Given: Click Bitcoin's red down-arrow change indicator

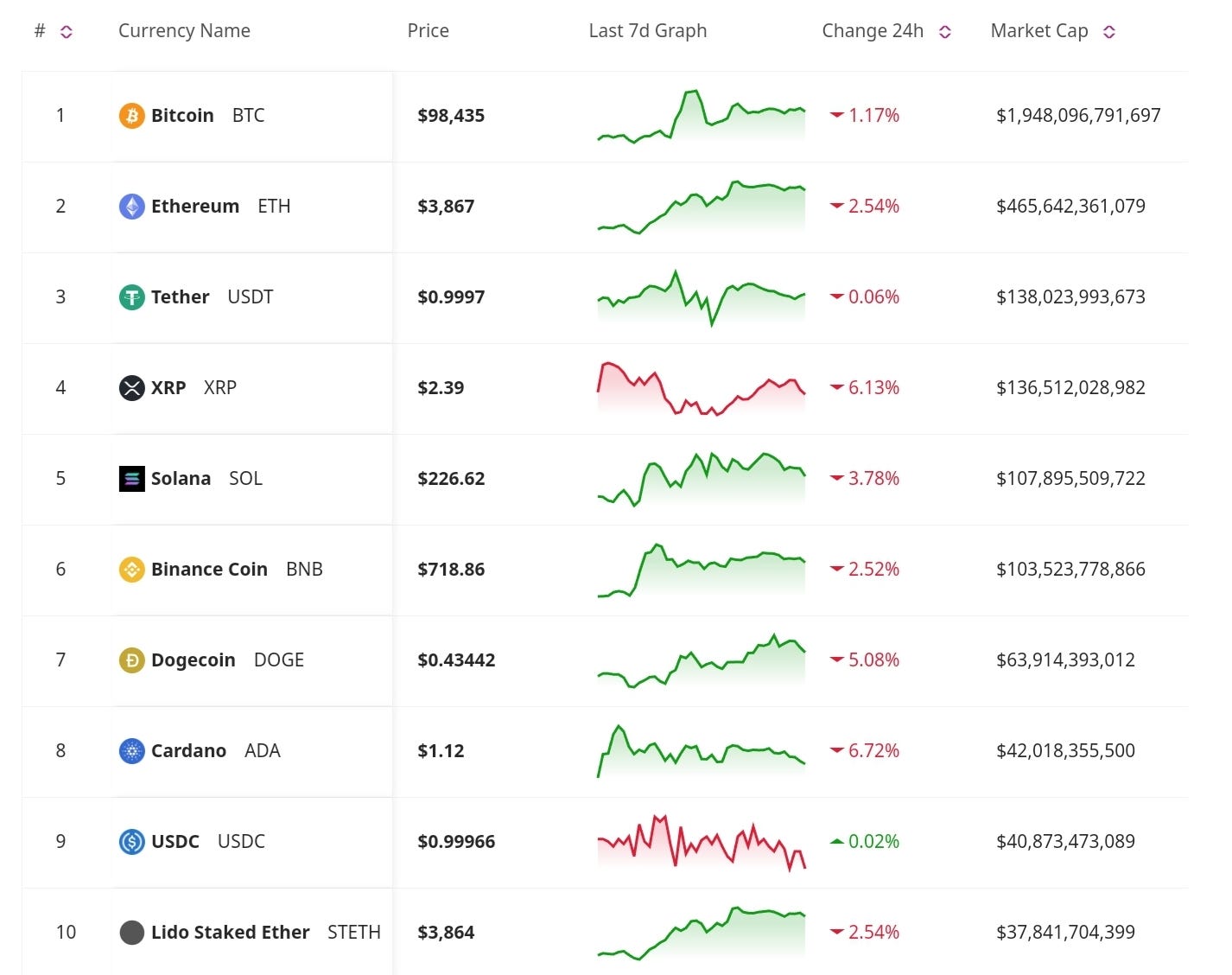Looking at the screenshot, I should [836, 115].
